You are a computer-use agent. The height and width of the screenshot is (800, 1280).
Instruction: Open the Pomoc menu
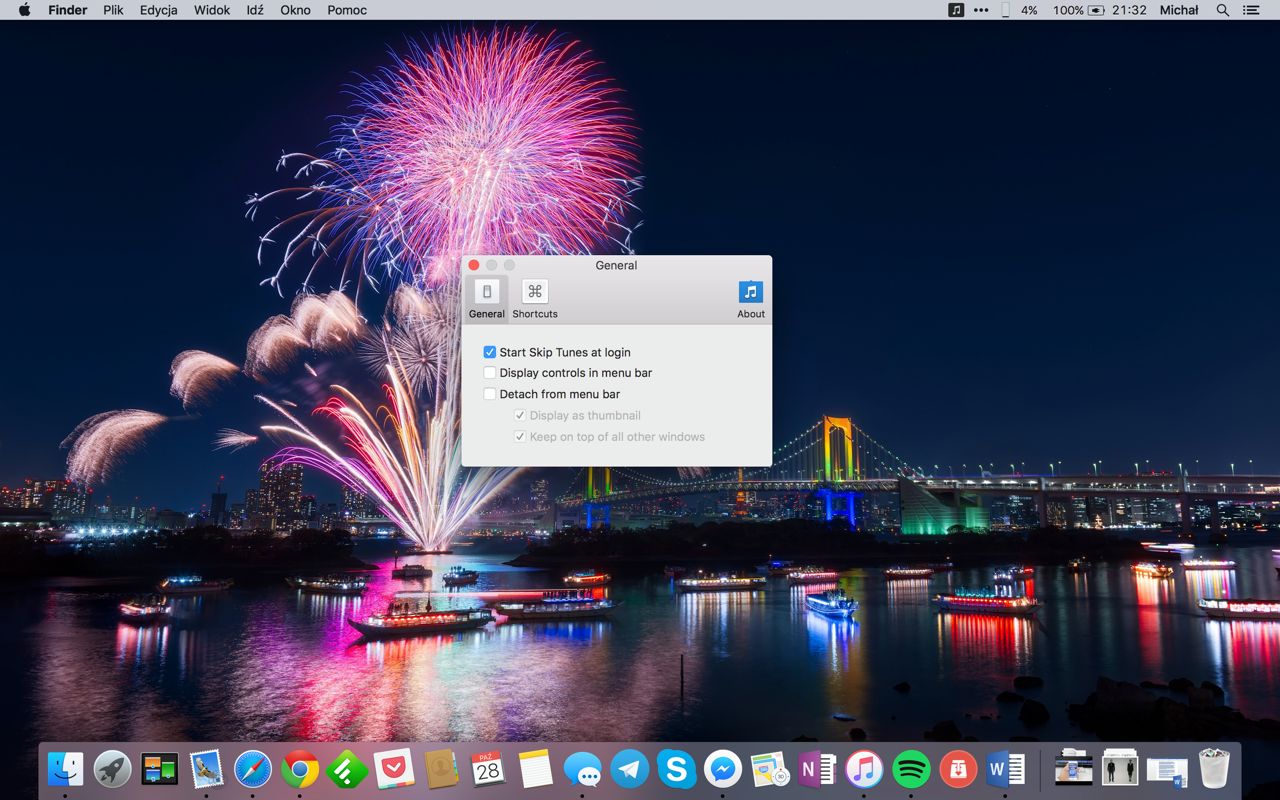(x=347, y=10)
